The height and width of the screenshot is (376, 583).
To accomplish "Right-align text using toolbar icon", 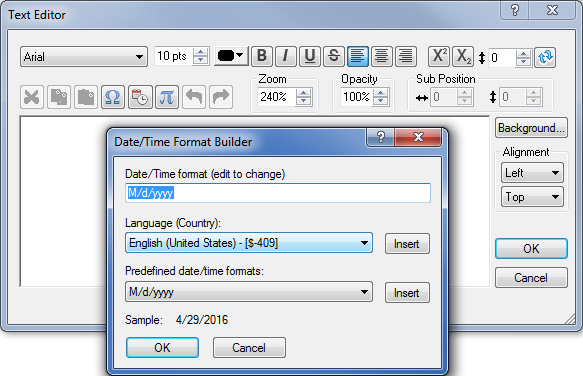I will pos(406,57).
